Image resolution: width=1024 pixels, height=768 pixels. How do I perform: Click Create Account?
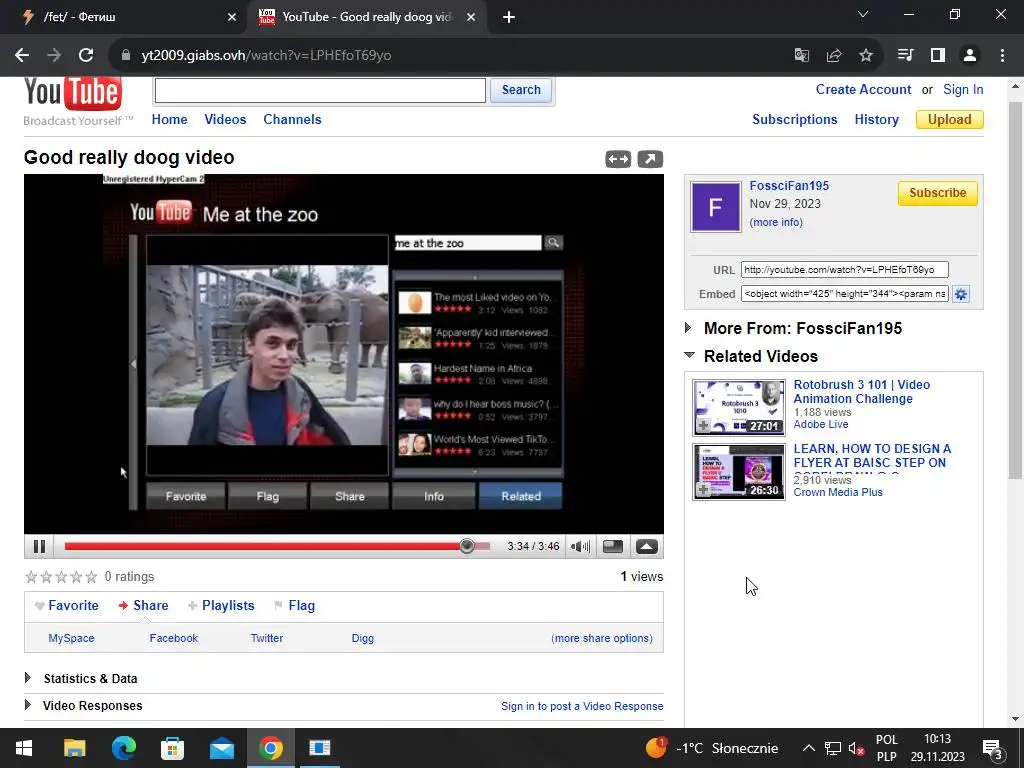pos(863,89)
